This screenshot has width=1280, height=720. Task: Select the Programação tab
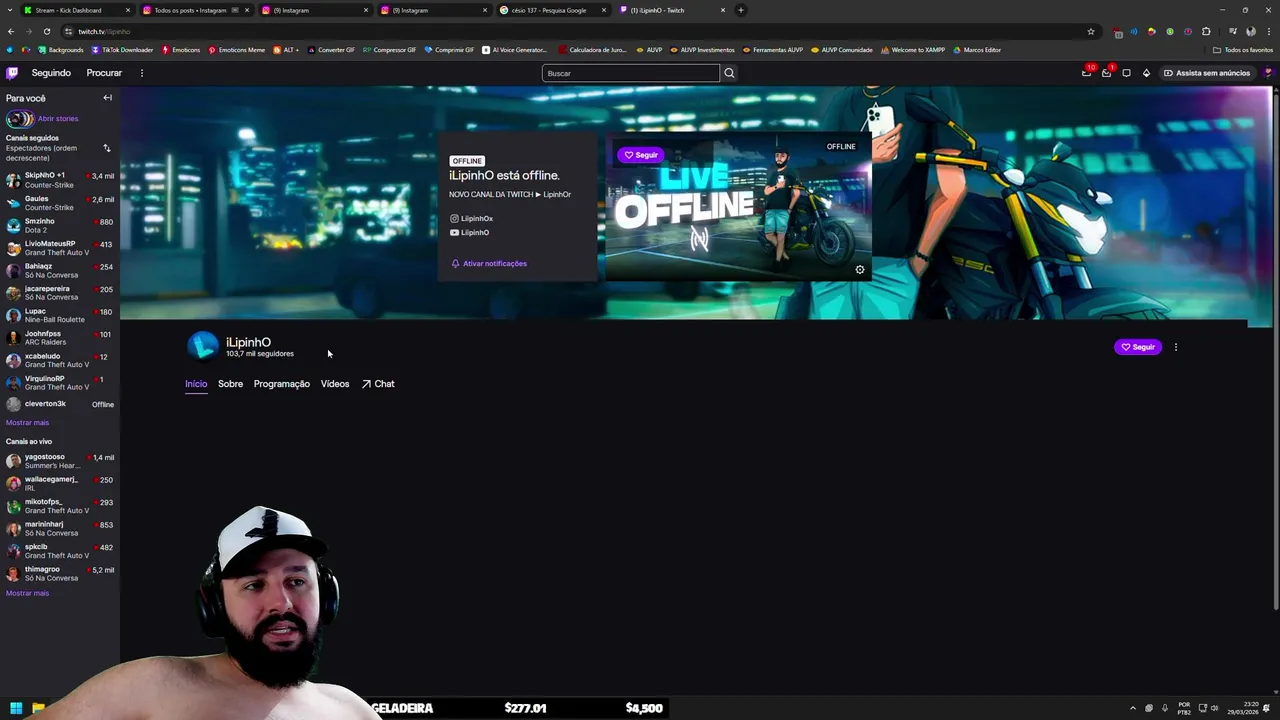(282, 384)
